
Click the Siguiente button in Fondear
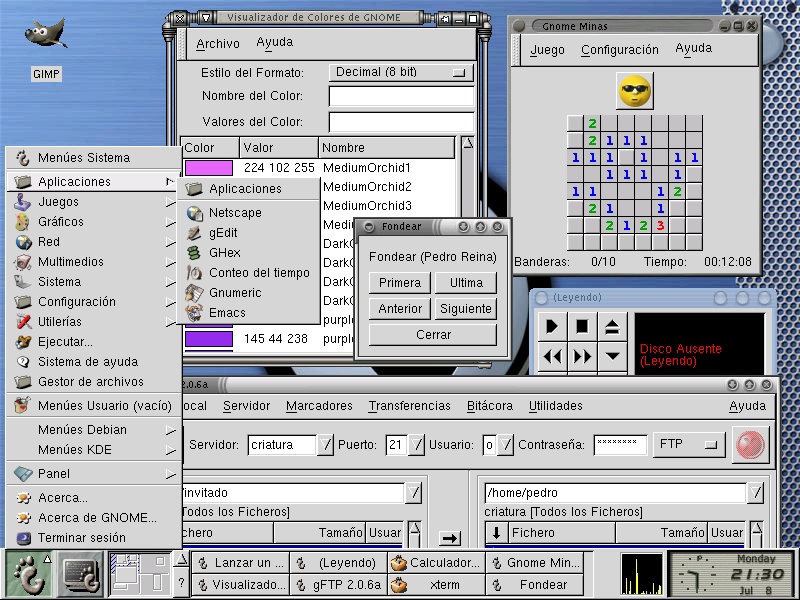pyautogui.click(x=465, y=309)
